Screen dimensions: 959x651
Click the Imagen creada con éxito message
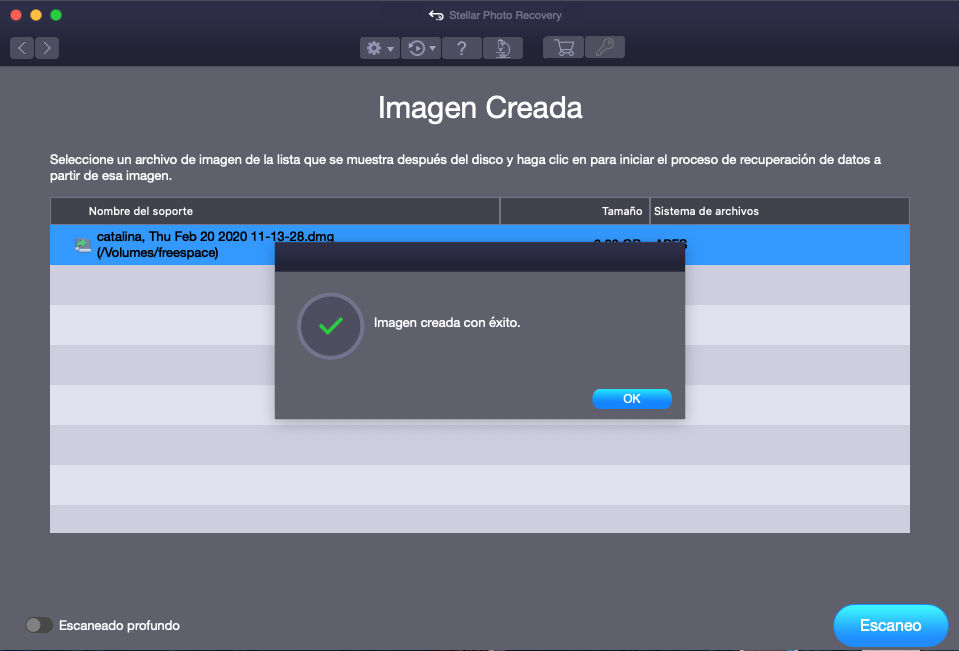[x=447, y=322]
